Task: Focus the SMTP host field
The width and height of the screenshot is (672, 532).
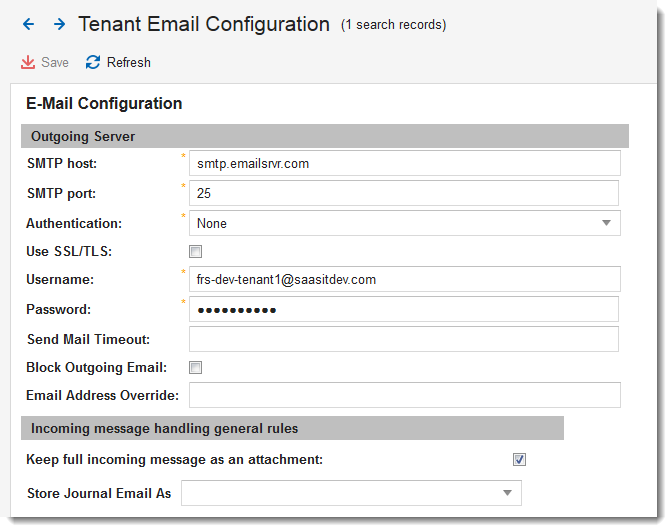Action: tap(405, 163)
